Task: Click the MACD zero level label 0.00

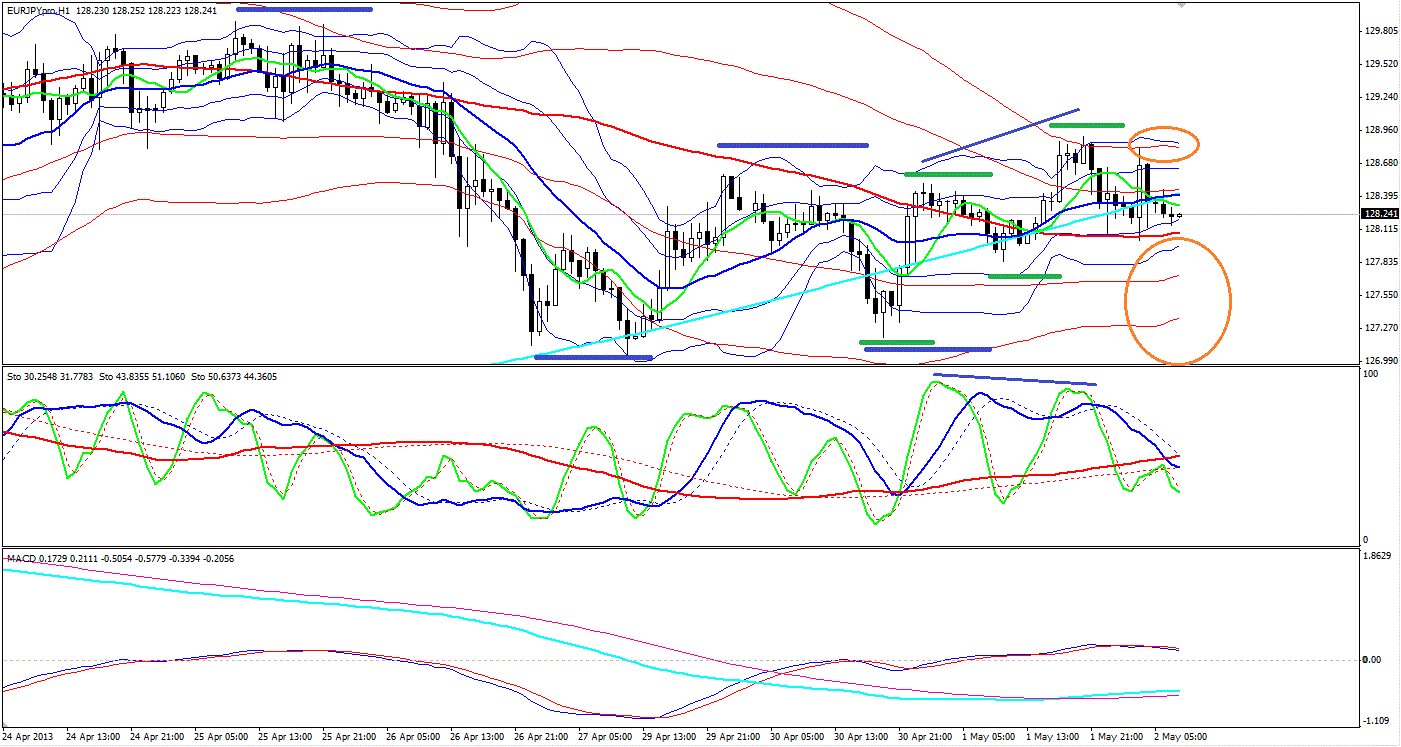Action: [x=1372, y=660]
